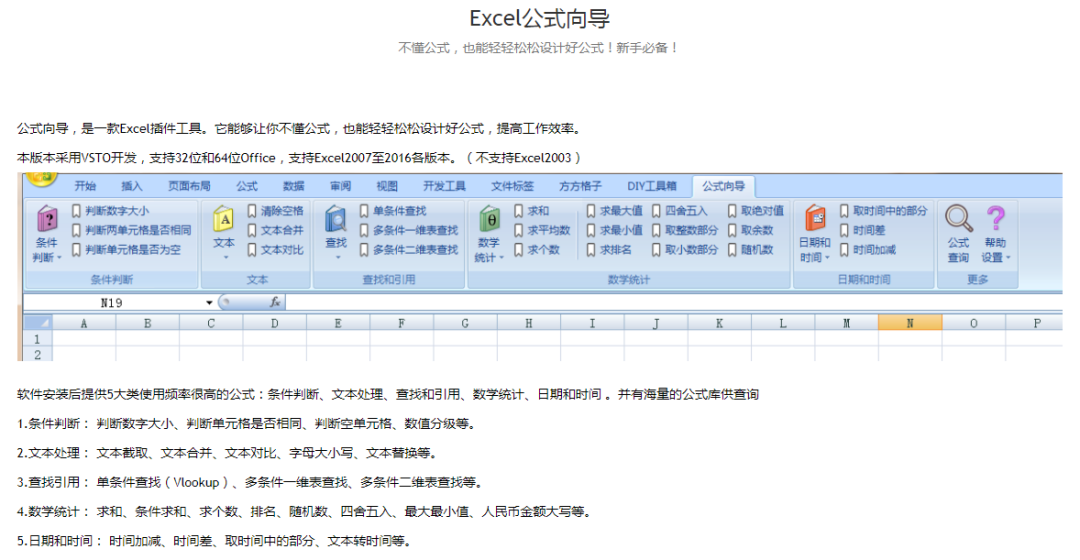Click the 'Excel公式向导' page heading

coord(539,19)
